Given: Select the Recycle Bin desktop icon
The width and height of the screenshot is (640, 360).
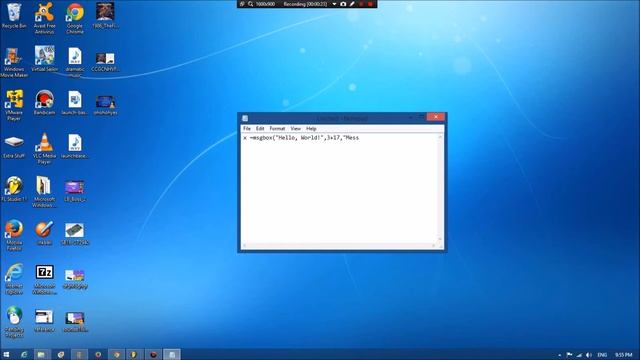Looking at the screenshot, I should [x=14, y=16].
